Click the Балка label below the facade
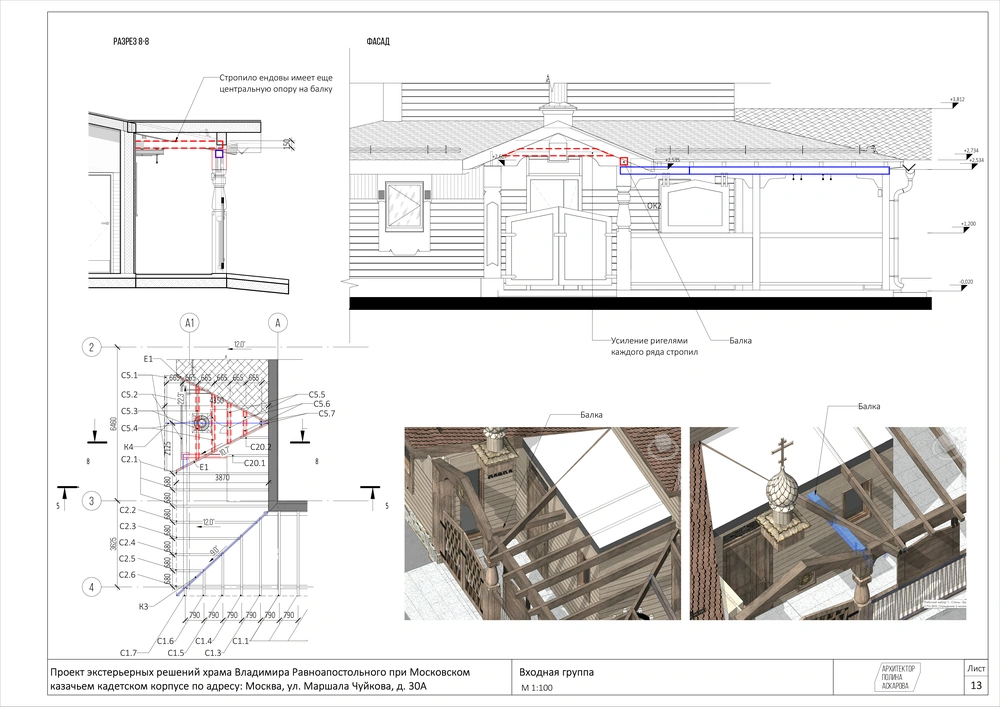The image size is (1000, 707). click(x=740, y=341)
